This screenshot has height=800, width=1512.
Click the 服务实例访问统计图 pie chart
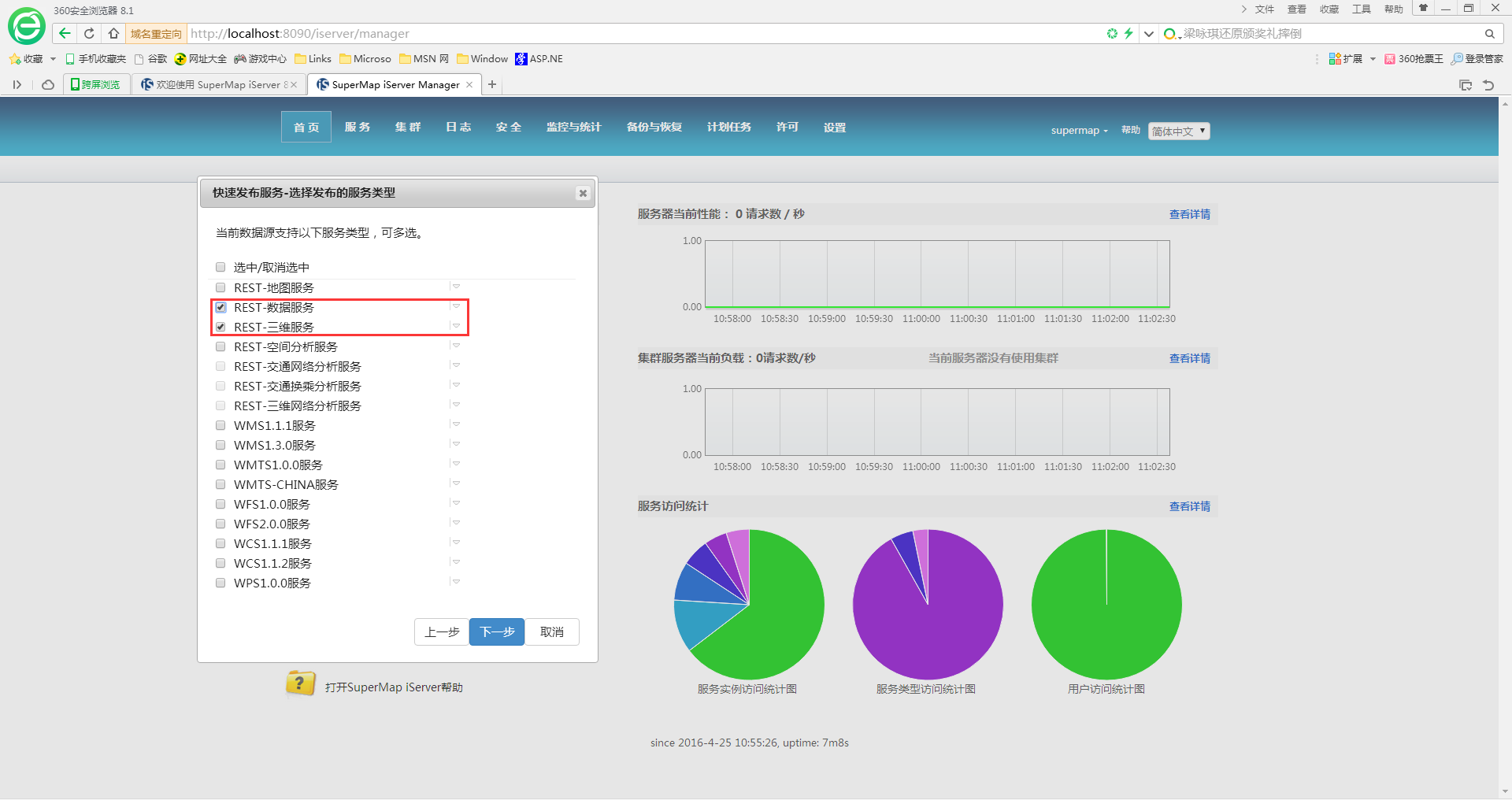click(749, 605)
